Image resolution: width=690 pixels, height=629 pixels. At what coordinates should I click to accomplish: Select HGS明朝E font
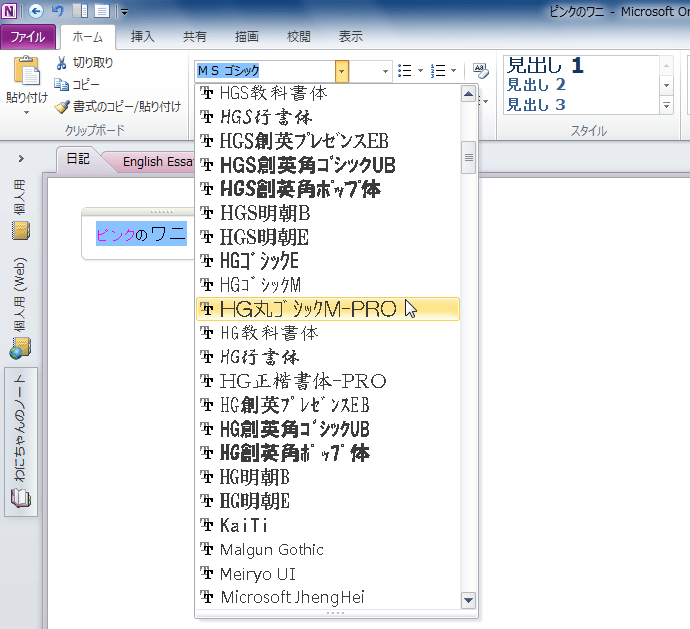[328, 237]
